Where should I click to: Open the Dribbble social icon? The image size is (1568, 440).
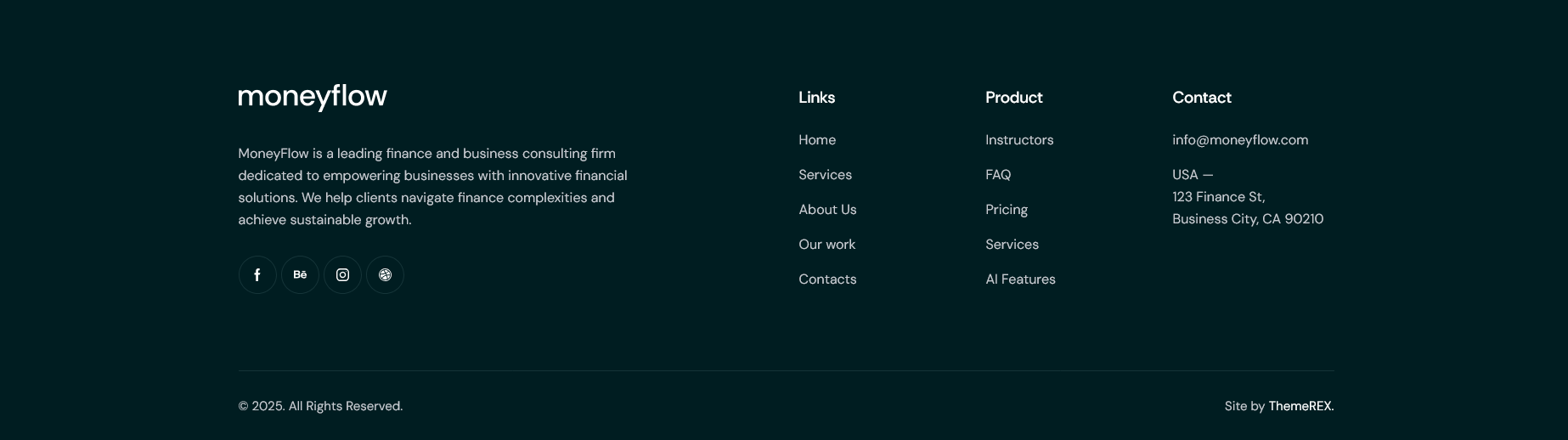(x=385, y=275)
